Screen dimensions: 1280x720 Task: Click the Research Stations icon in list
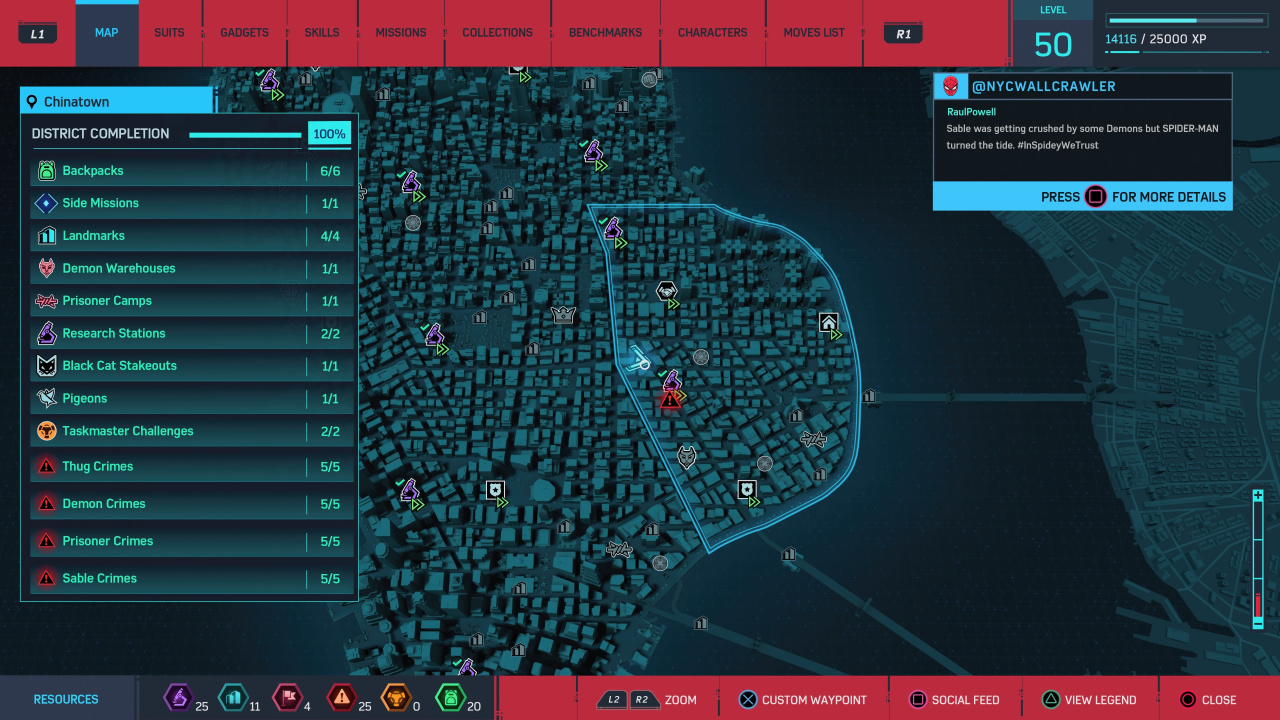(46, 333)
